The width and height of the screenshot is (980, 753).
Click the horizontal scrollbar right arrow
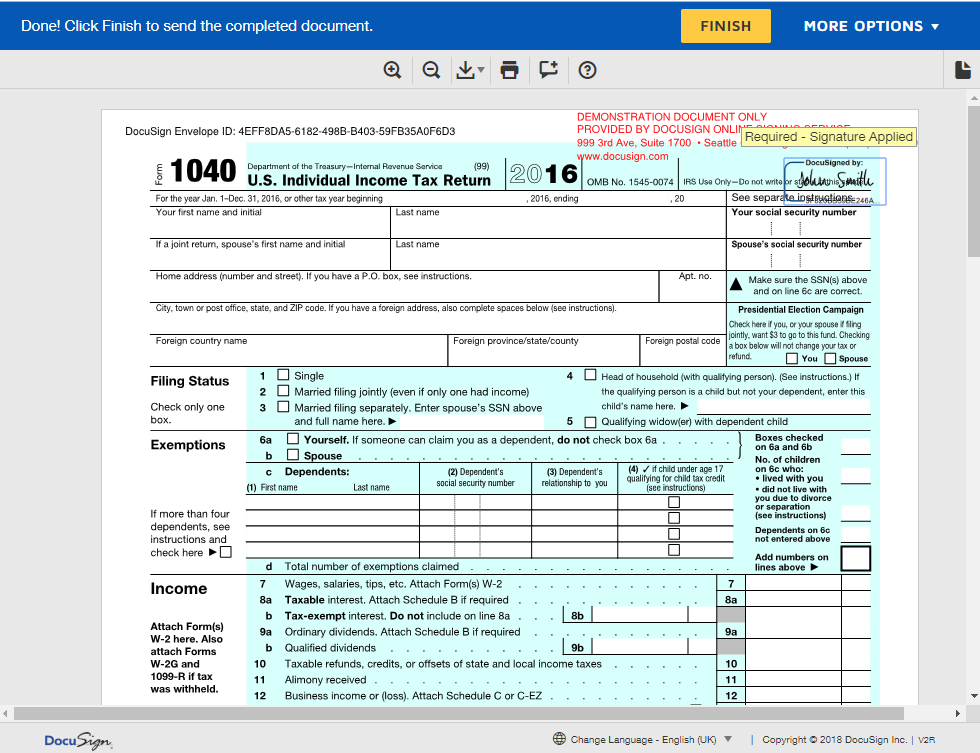[958, 713]
